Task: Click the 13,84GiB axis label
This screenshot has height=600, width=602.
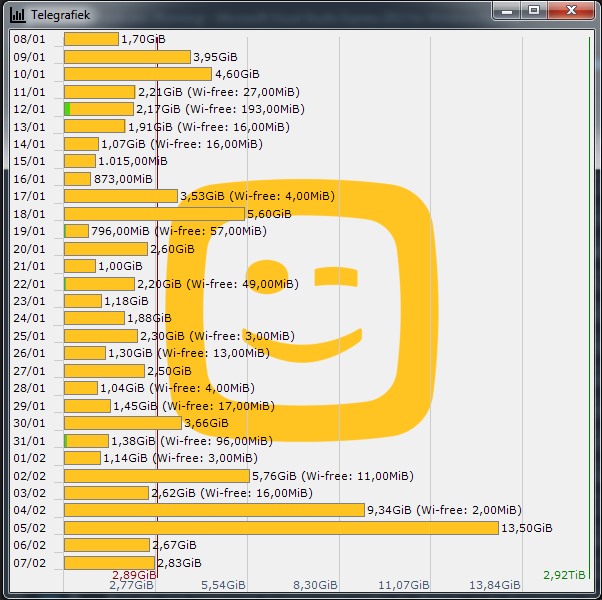Action: point(495,585)
